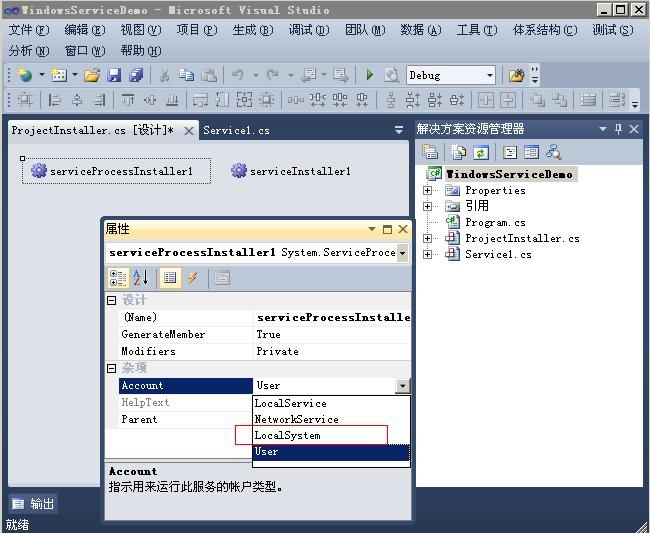Click the Align Lefts layout icon

point(54,100)
